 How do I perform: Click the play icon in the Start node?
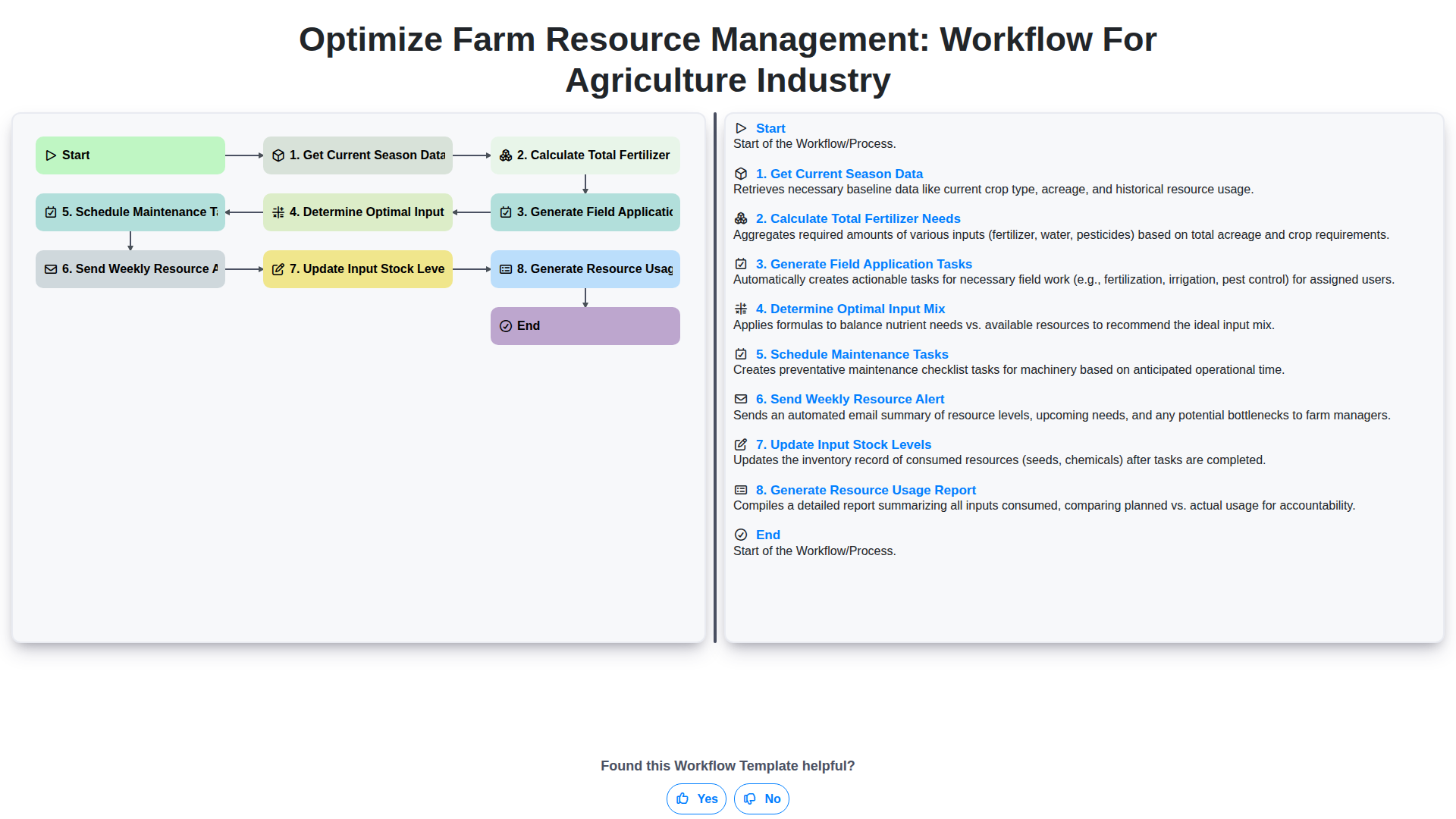51,155
